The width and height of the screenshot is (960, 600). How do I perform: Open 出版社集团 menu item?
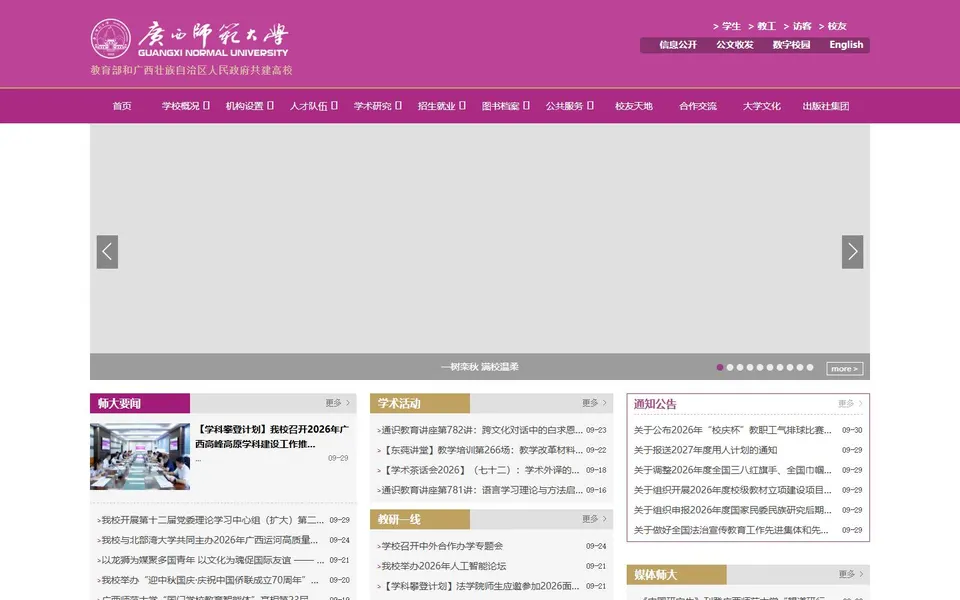[825, 106]
